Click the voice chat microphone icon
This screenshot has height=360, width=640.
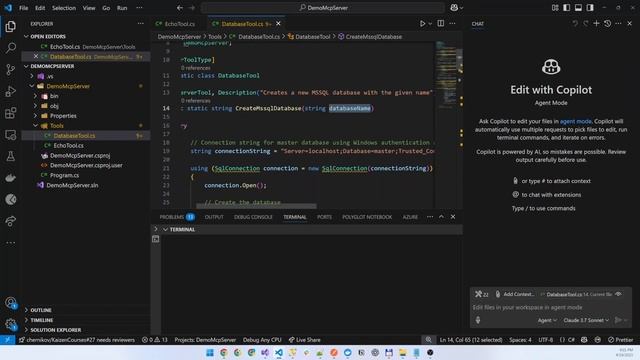pos(478,320)
